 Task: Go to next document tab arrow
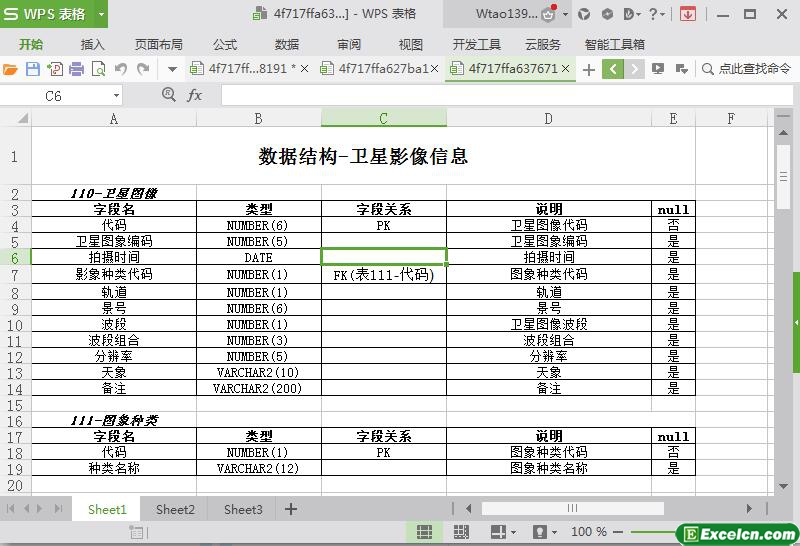[634, 69]
